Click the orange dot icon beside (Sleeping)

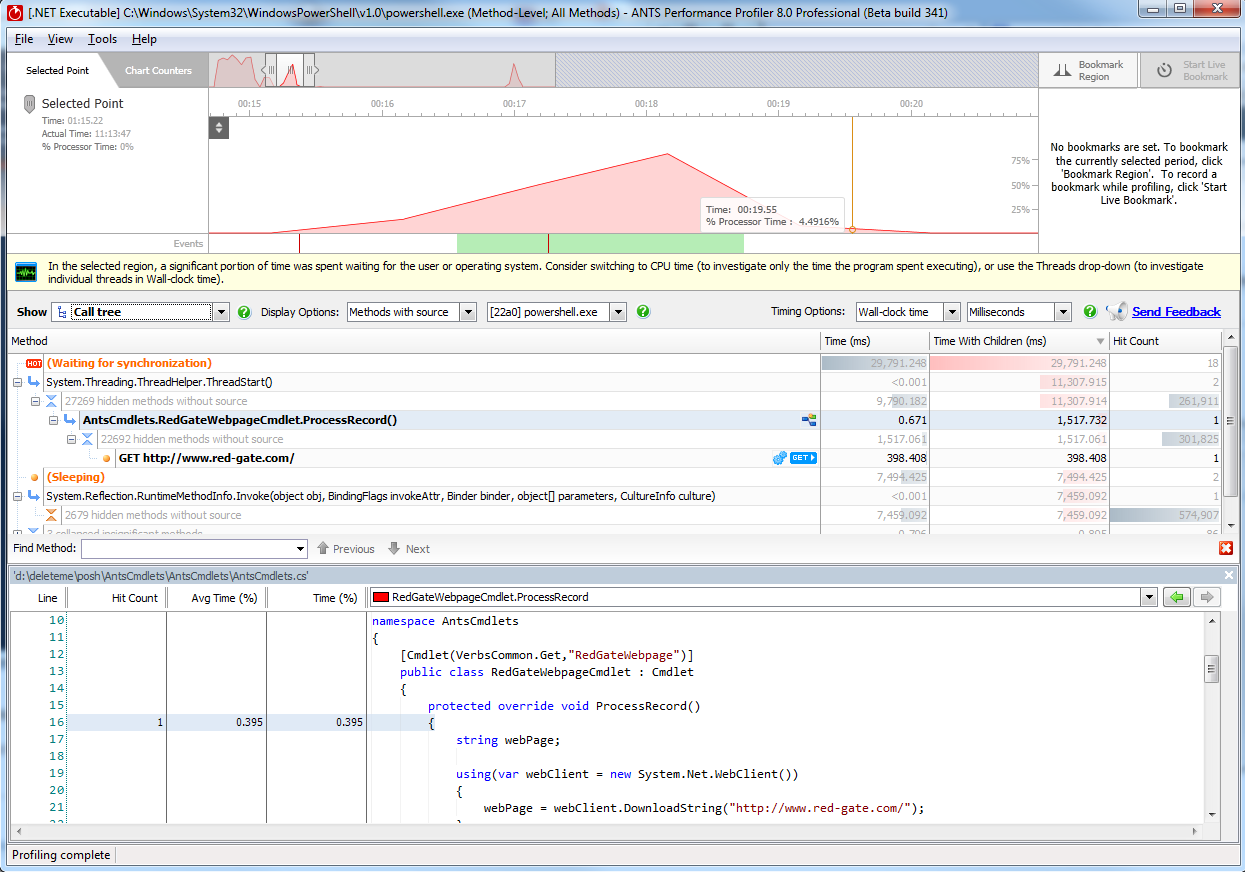[x=35, y=477]
